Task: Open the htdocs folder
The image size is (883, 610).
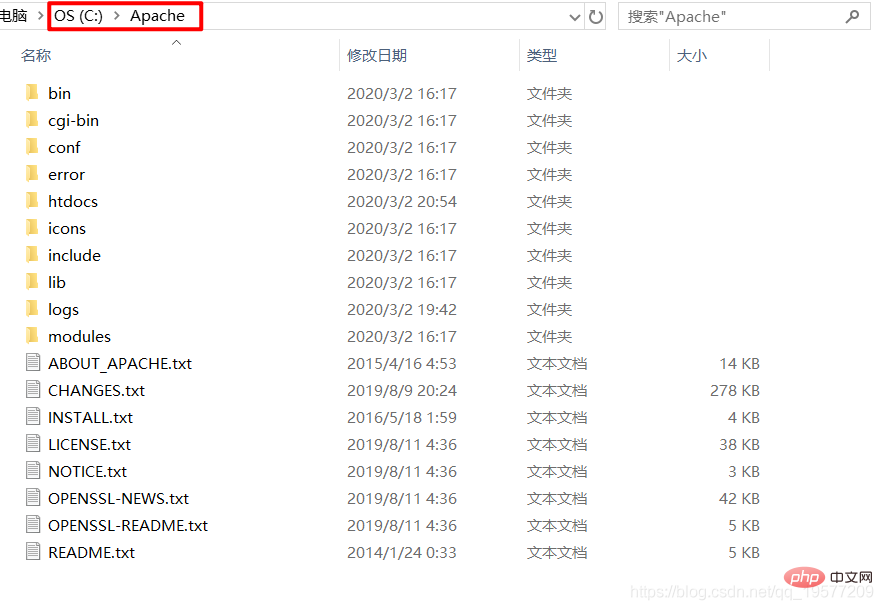Action: coord(73,201)
